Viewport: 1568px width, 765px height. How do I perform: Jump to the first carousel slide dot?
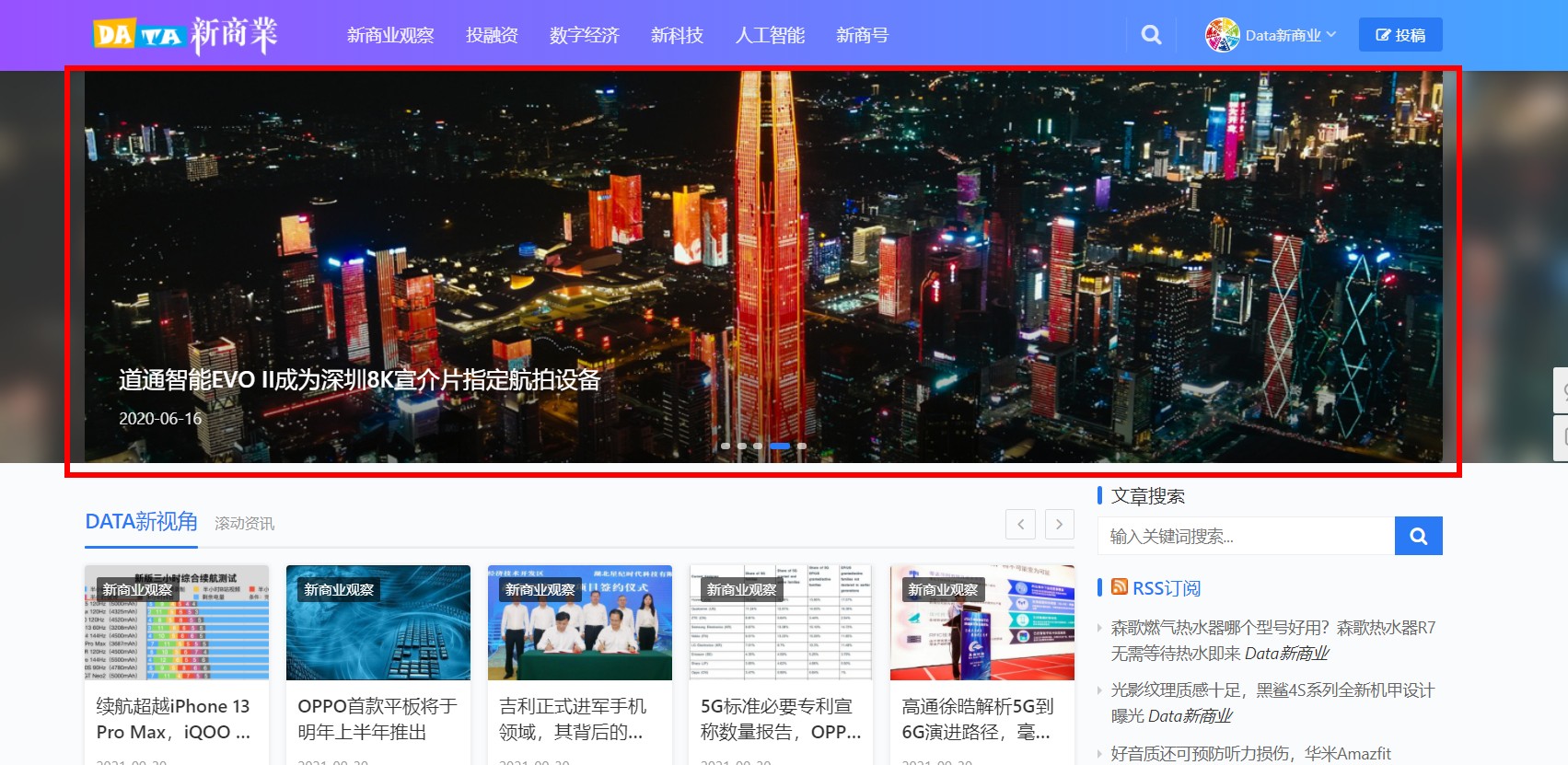pyautogui.click(x=726, y=446)
